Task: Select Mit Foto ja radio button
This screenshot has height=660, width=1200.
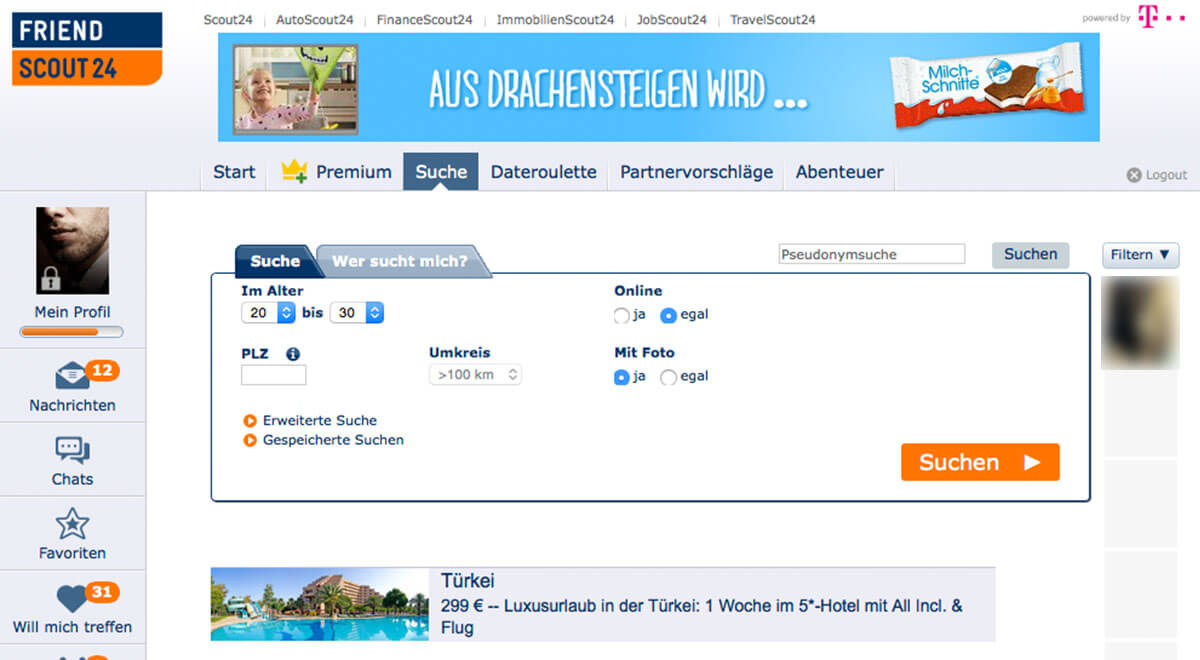Action: pos(622,377)
